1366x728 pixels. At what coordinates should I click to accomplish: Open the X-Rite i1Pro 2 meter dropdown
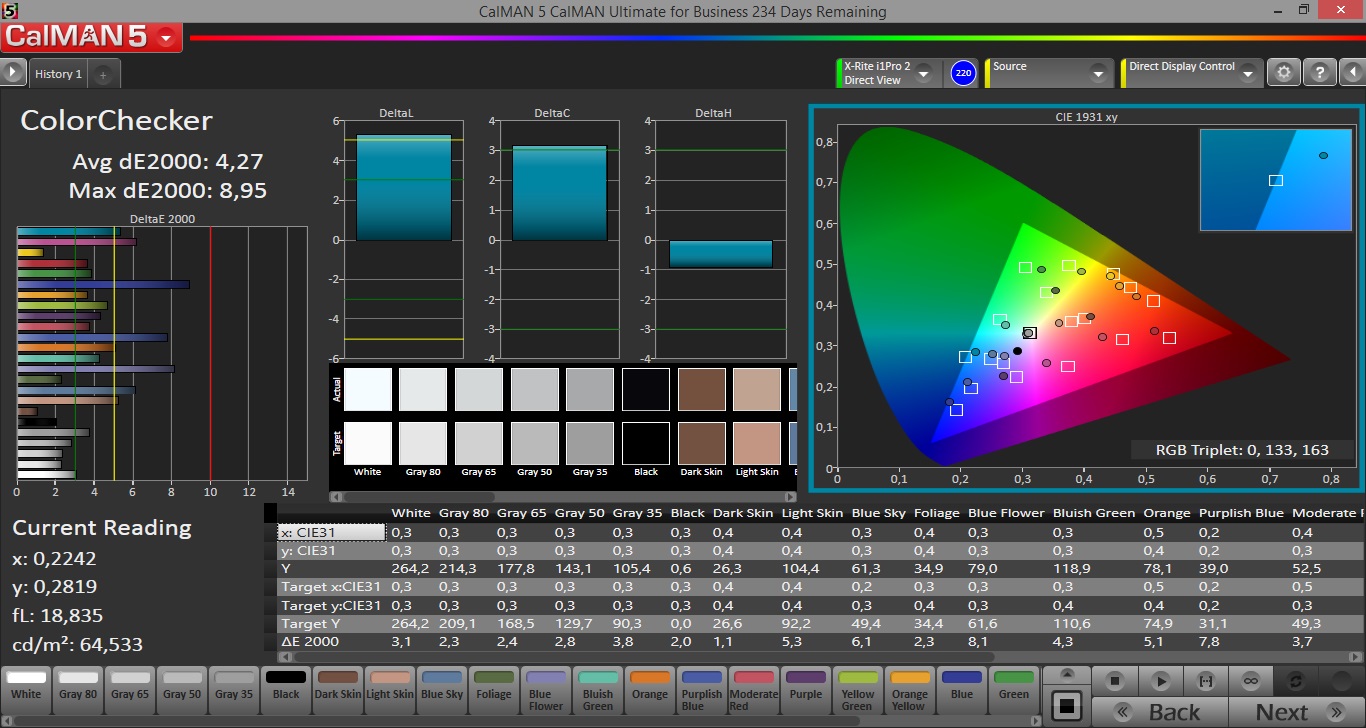924,73
